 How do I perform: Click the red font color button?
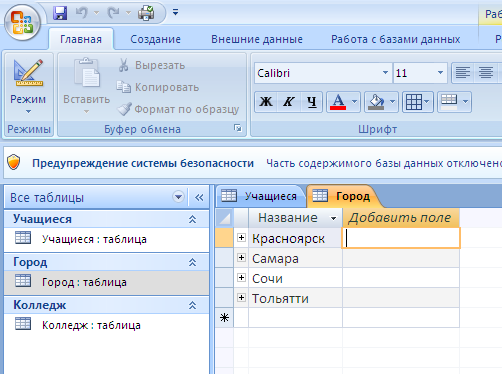click(x=338, y=102)
